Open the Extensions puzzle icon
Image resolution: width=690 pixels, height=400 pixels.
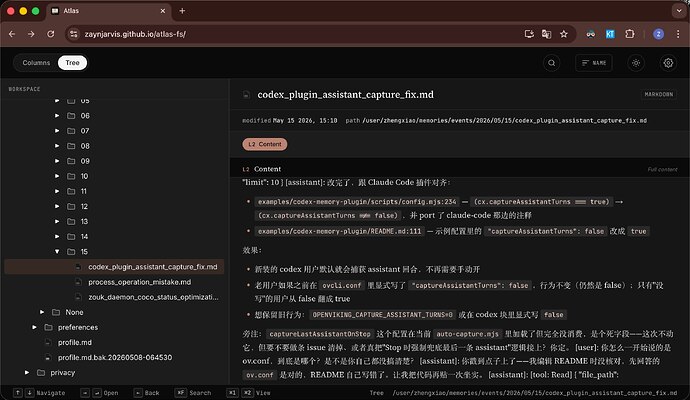(x=630, y=34)
